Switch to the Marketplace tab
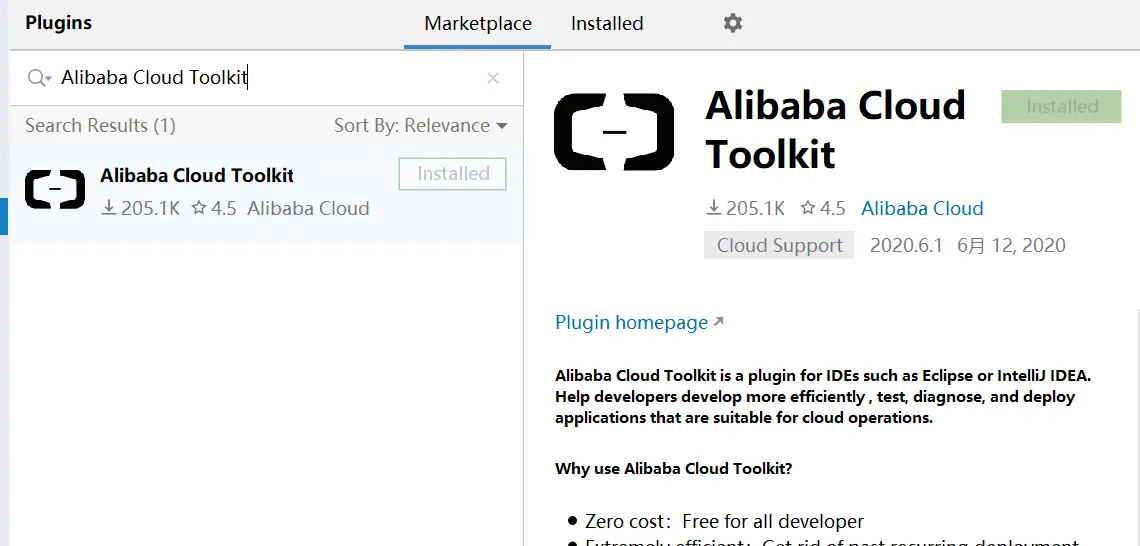The width and height of the screenshot is (1140, 546). point(478,23)
